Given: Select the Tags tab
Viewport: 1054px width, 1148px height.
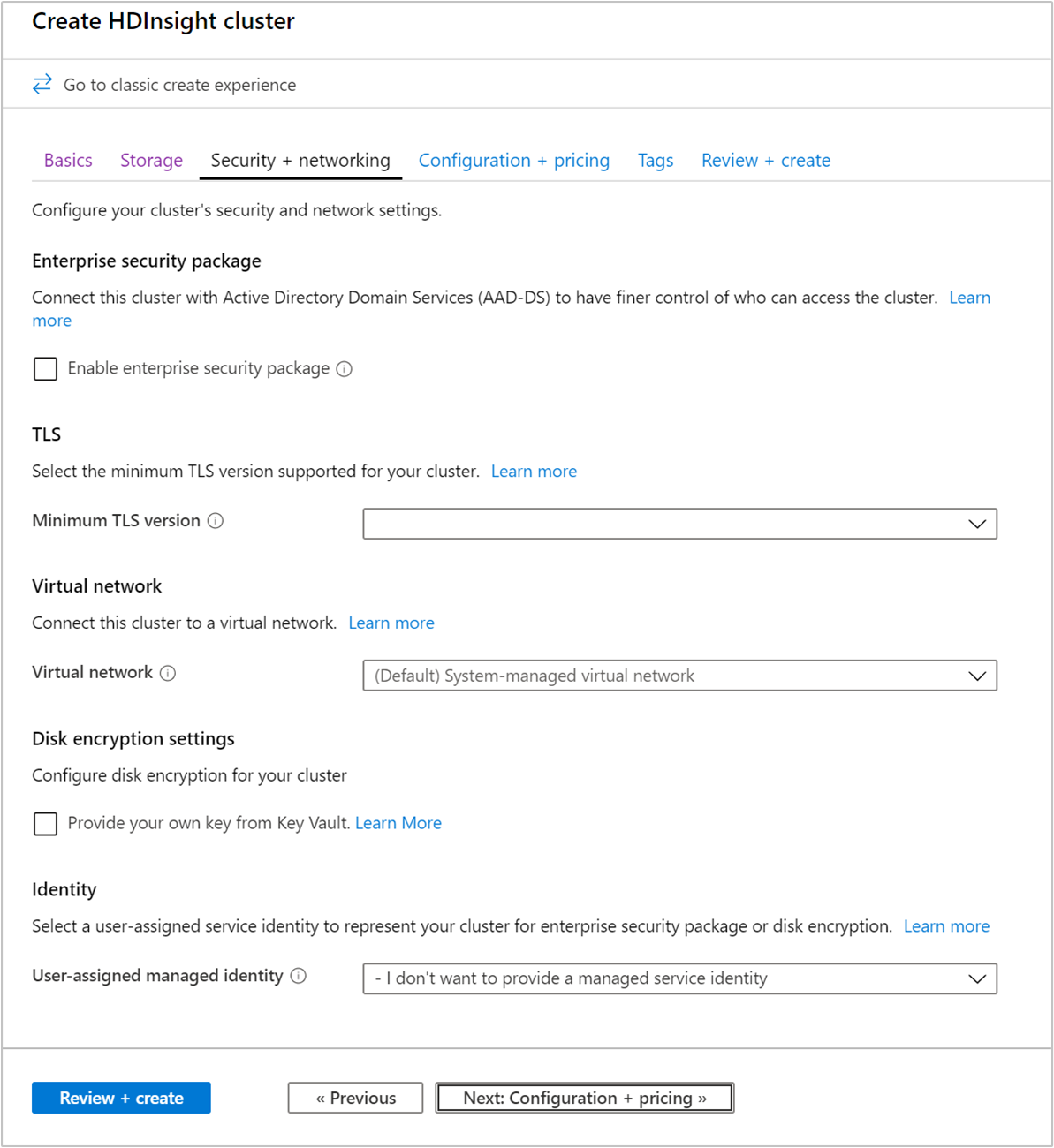Looking at the screenshot, I should coord(656,161).
